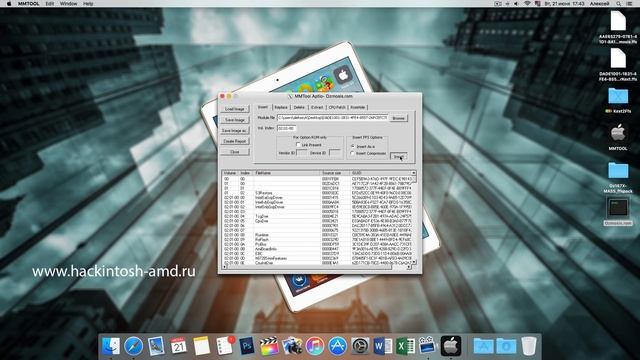Click the Vol. Index input field

click(287, 128)
